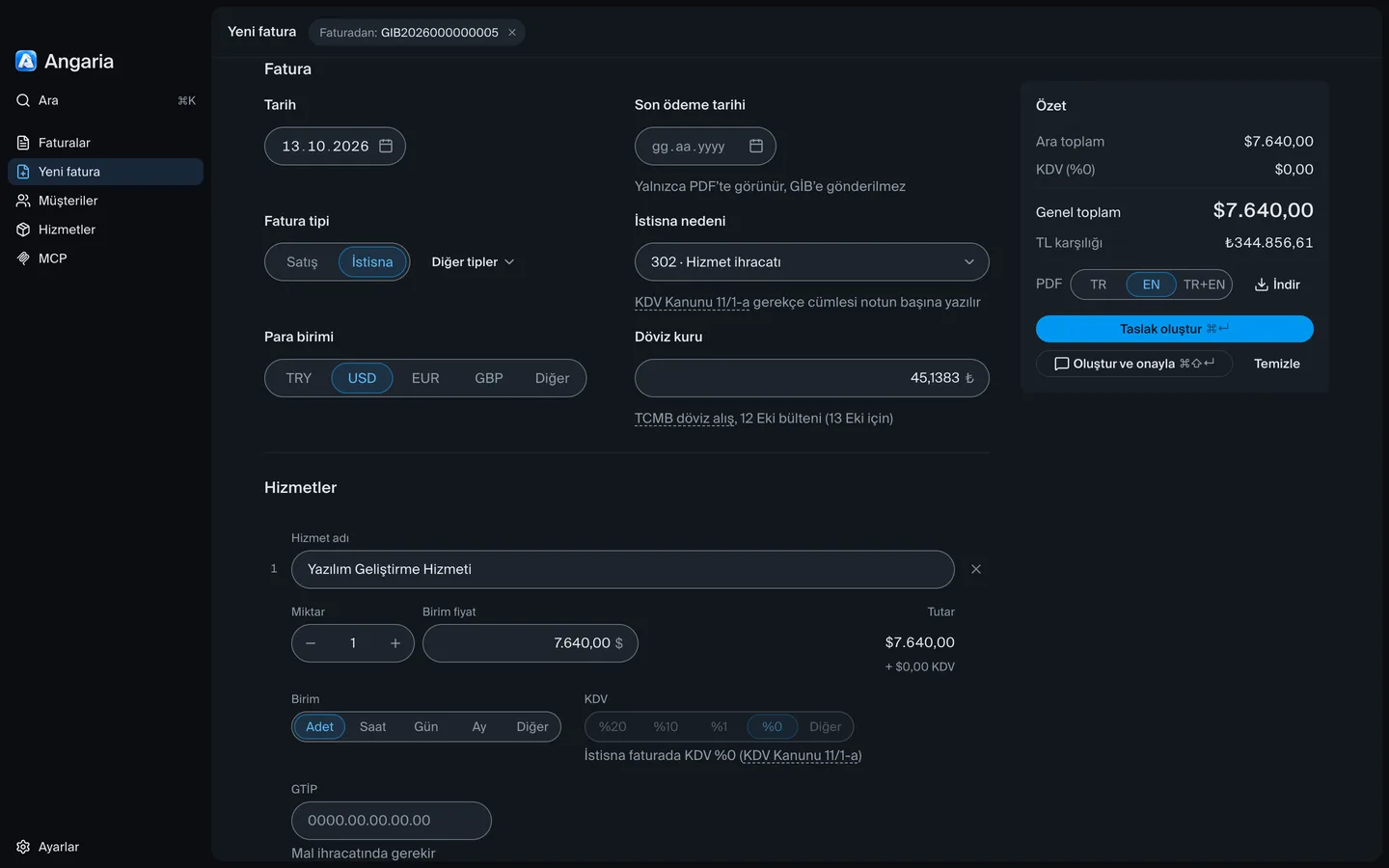Download PDF with İndir
Viewport: 1389px width, 868px height.
[x=1277, y=285]
